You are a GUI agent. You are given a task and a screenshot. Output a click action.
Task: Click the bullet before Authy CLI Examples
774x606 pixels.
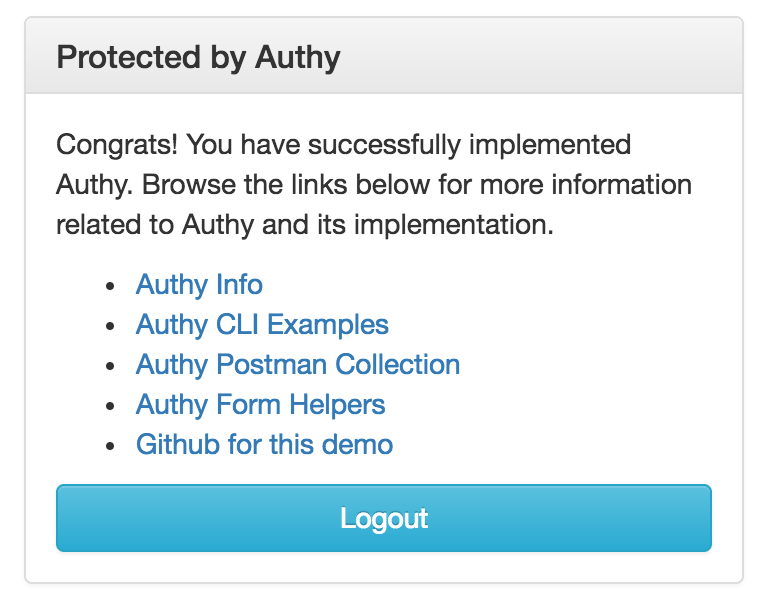(x=110, y=326)
